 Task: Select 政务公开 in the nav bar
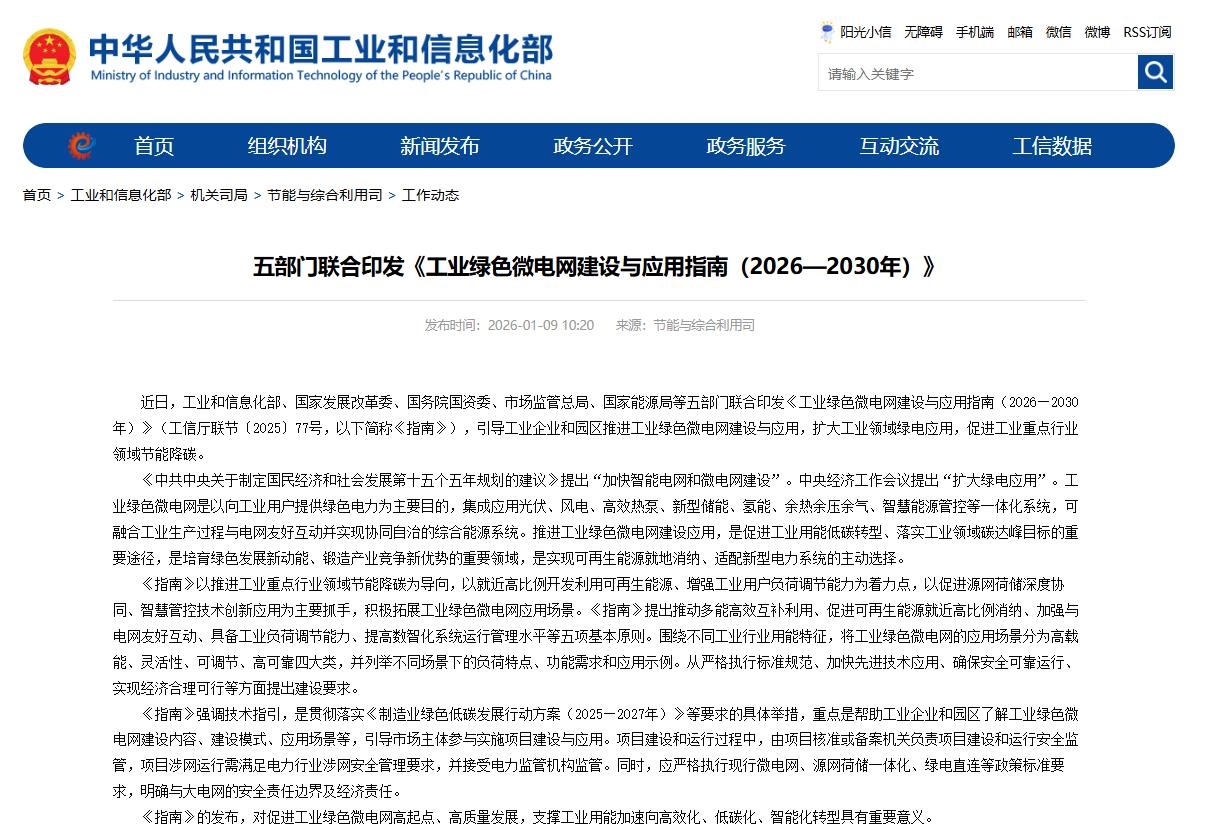(x=593, y=146)
